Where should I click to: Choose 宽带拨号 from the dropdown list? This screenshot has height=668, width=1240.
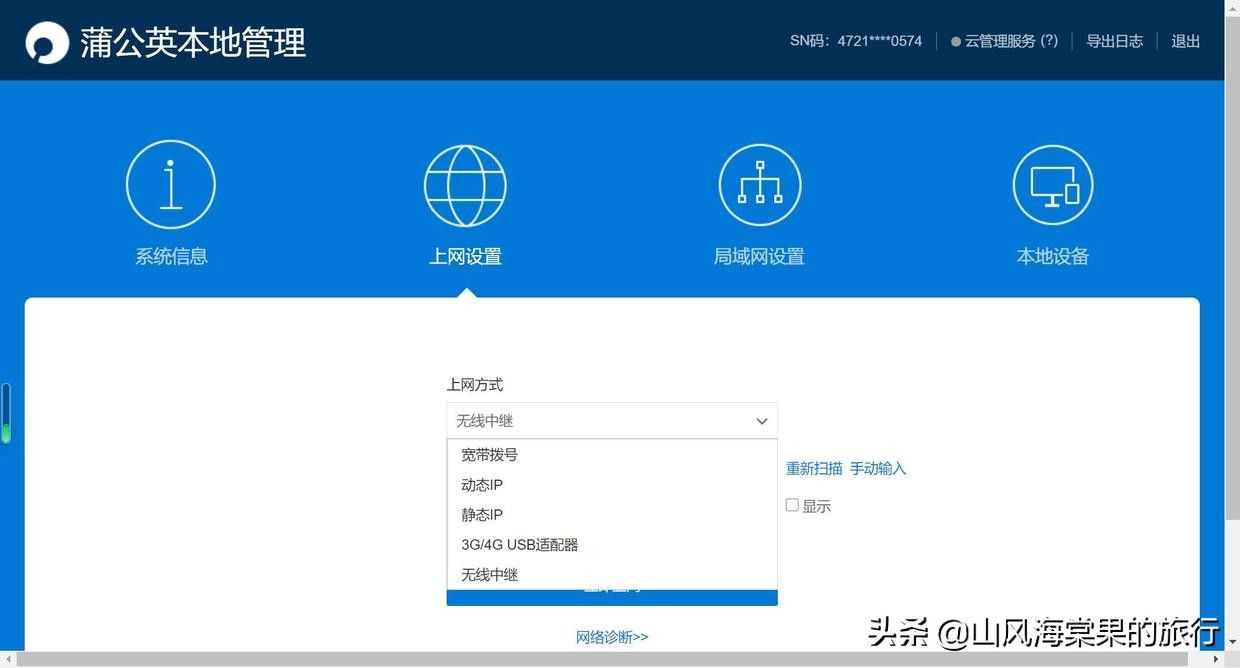click(612, 454)
